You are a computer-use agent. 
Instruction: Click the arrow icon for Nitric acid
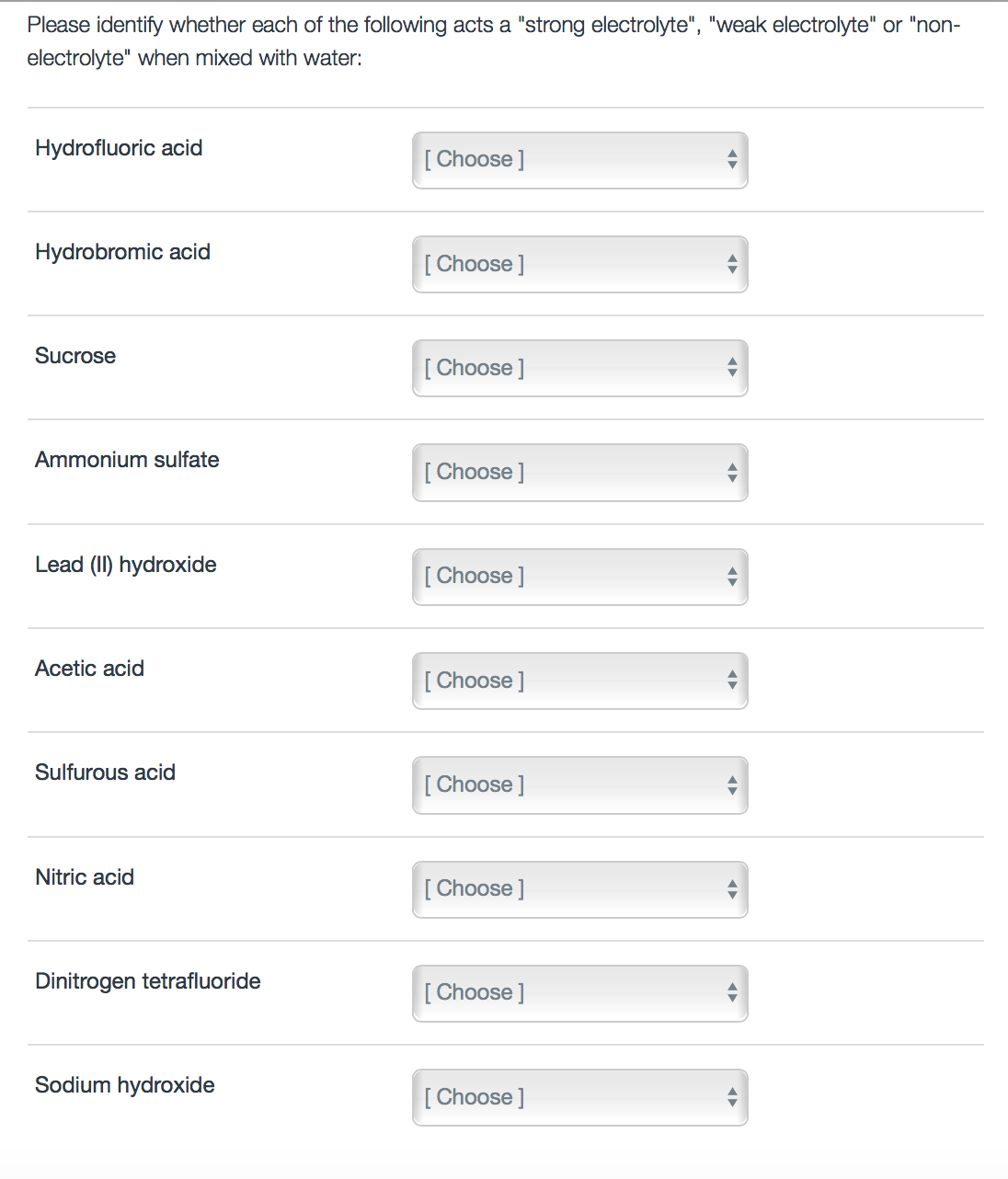tap(732, 889)
